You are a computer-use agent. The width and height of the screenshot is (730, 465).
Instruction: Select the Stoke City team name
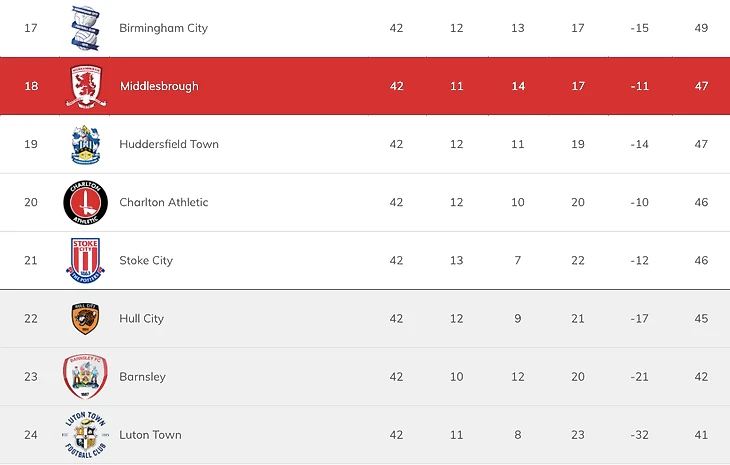(x=146, y=260)
